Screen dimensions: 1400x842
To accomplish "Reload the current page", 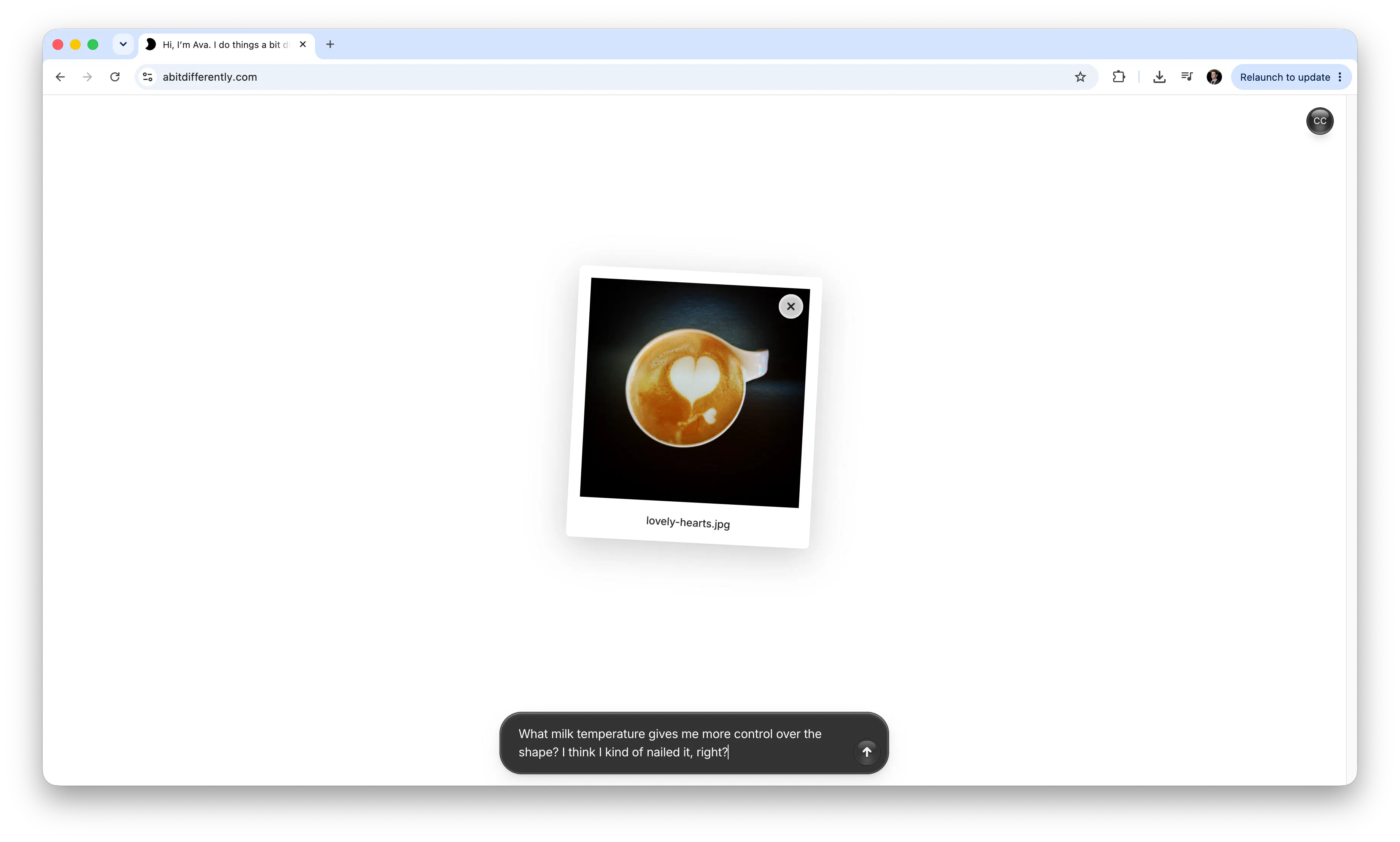I will [x=115, y=77].
